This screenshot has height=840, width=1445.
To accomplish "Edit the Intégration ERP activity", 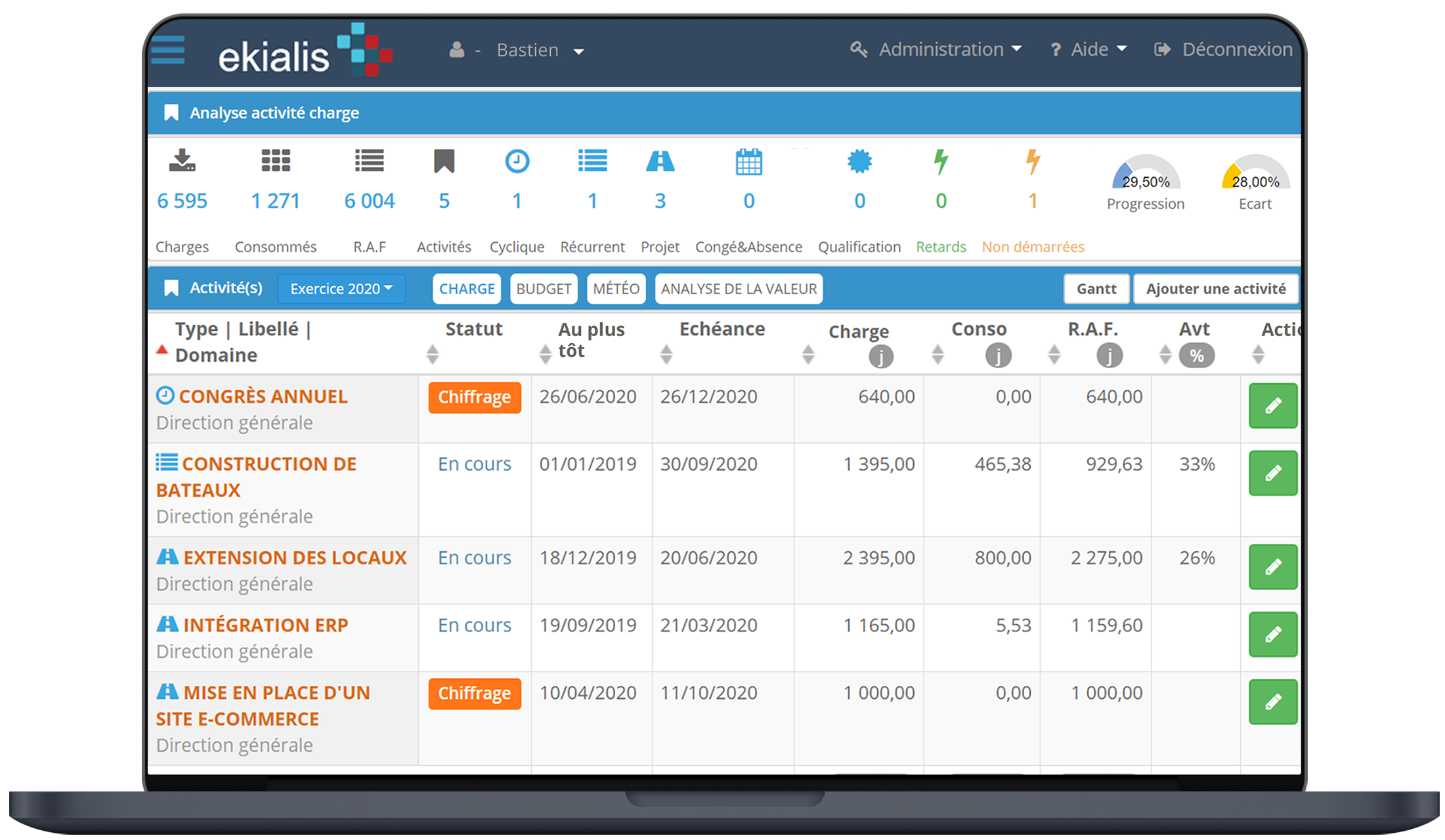I will 1273,635.
